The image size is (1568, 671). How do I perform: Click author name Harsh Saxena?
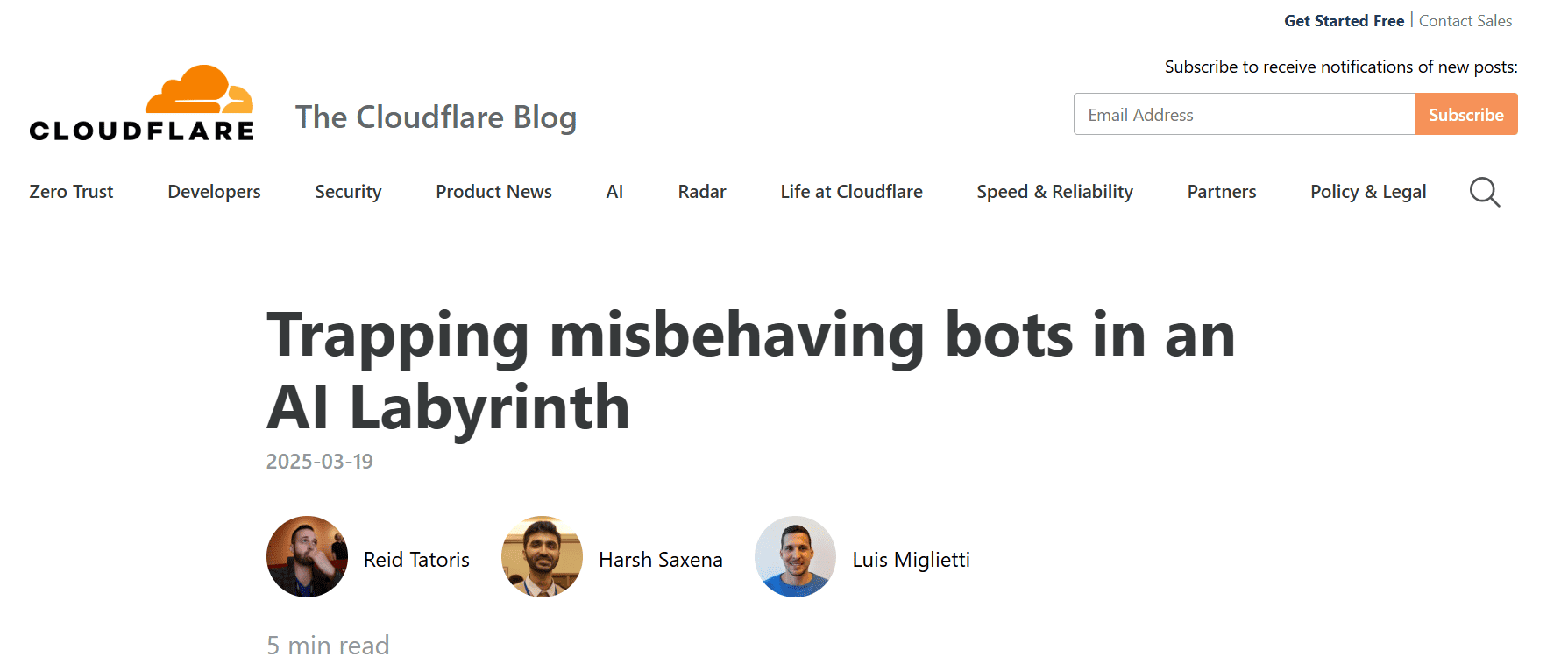pos(660,559)
